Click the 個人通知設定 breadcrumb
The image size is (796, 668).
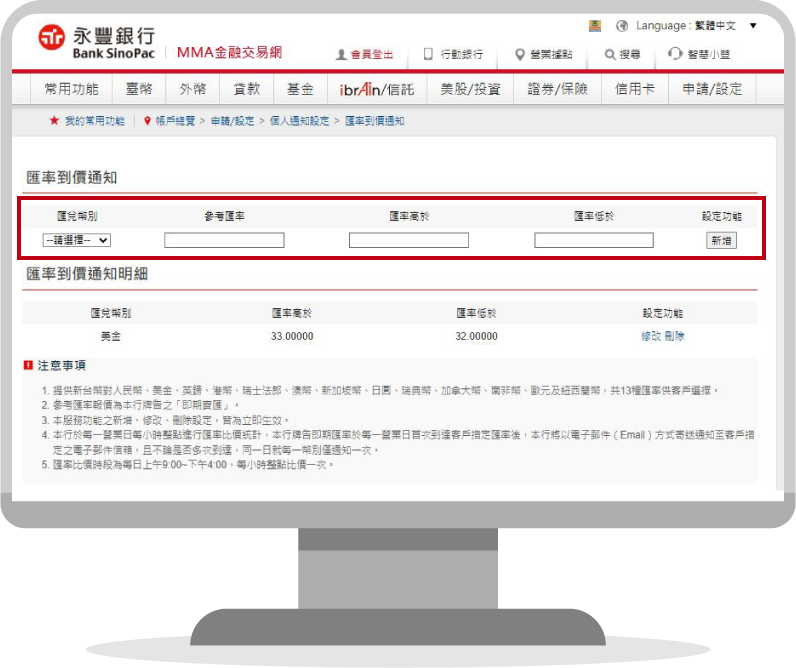tap(300, 121)
